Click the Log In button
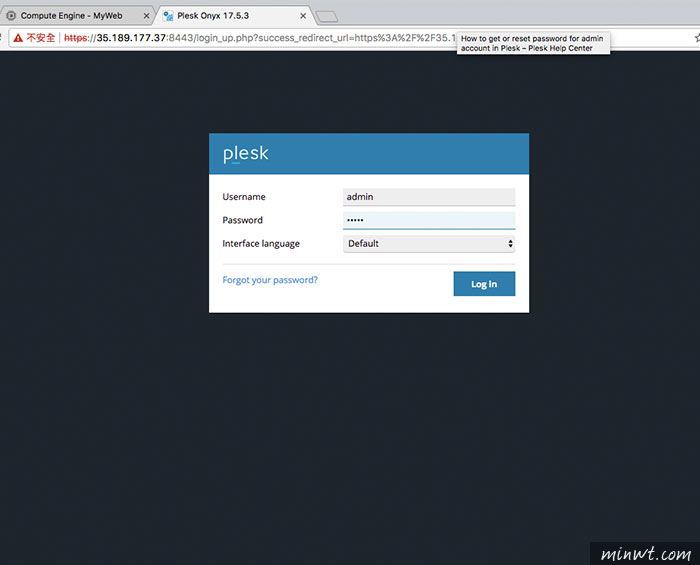700x565 pixels. (484, 284)
